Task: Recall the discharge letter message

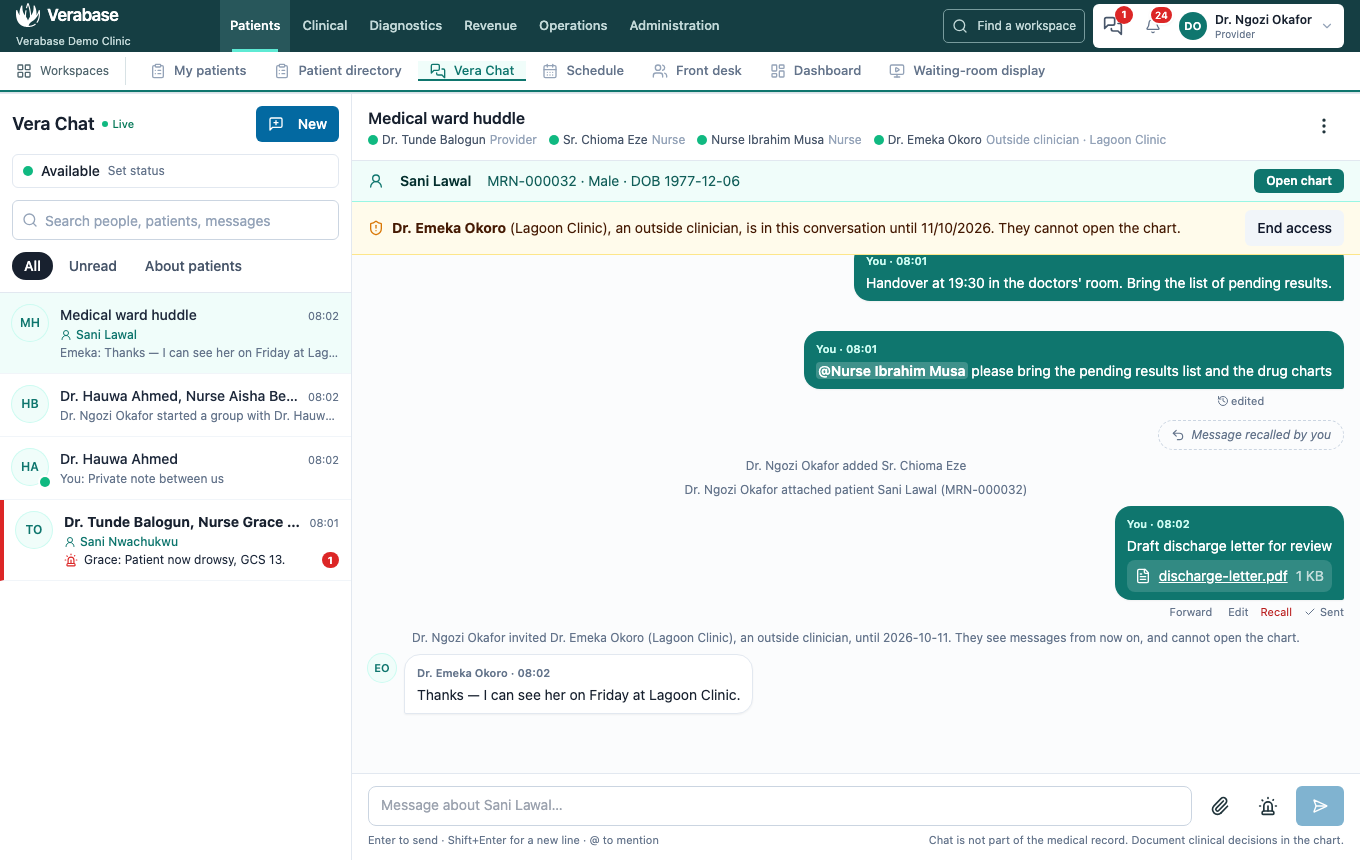Action: pos(1276,612)
